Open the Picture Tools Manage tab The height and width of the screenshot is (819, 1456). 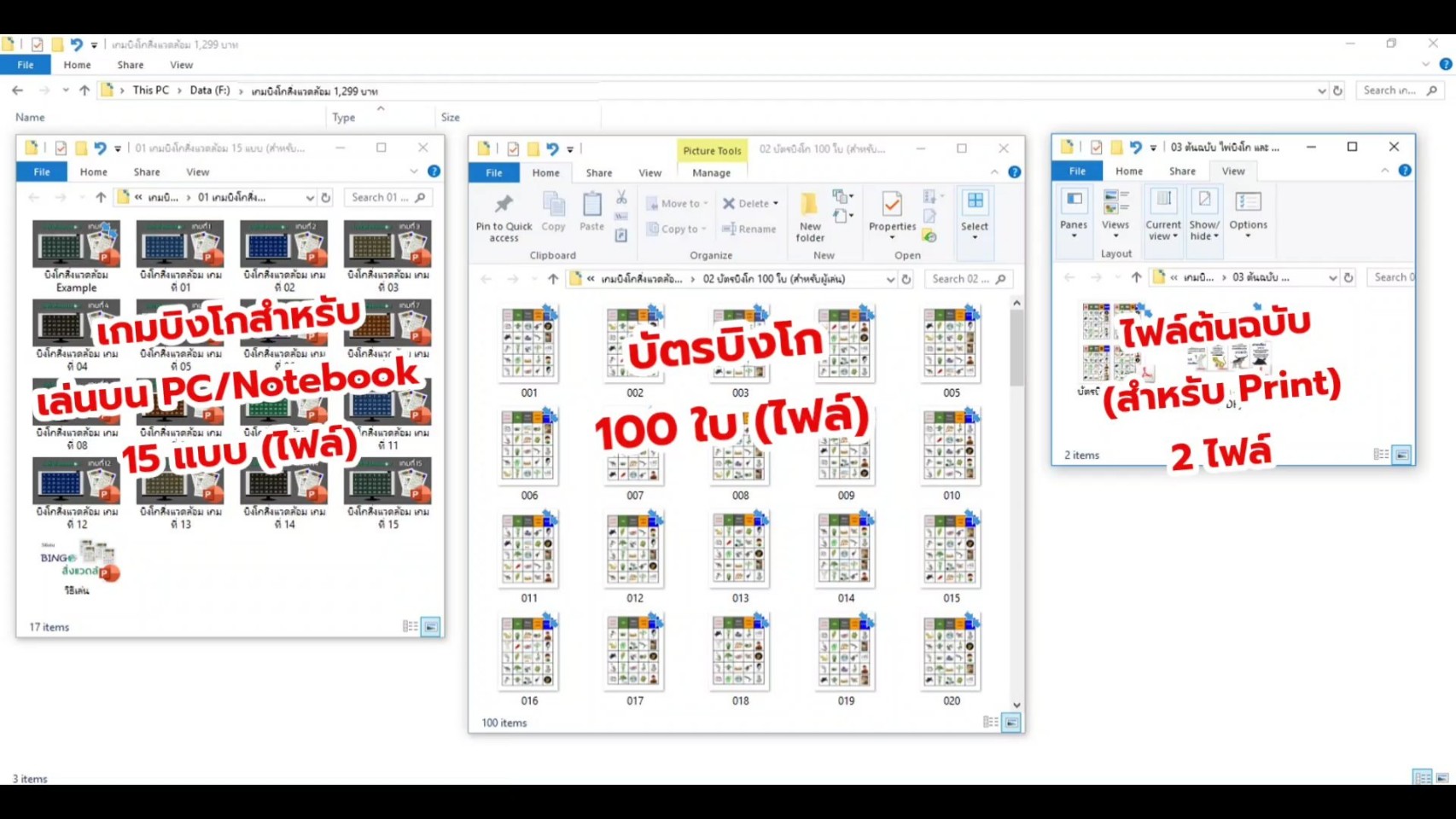point(711,172)
